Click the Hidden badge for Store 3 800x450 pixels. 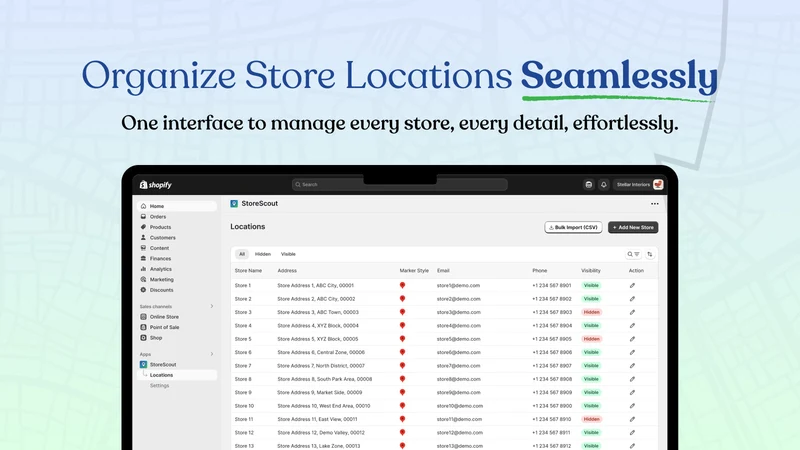(592, 312)
